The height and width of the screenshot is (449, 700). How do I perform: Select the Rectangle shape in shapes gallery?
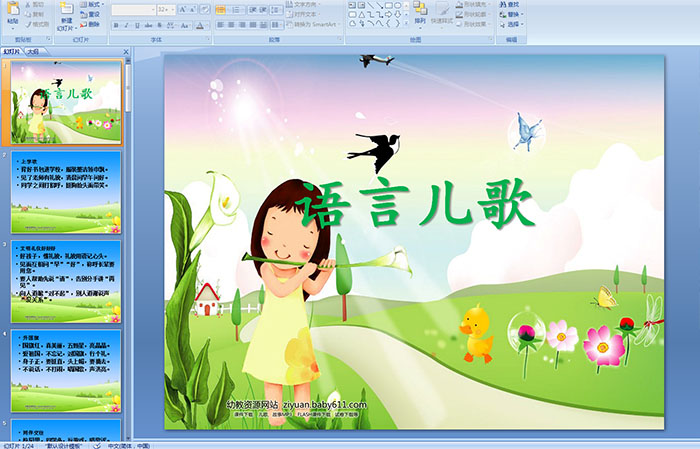click(x=389, y=5)
